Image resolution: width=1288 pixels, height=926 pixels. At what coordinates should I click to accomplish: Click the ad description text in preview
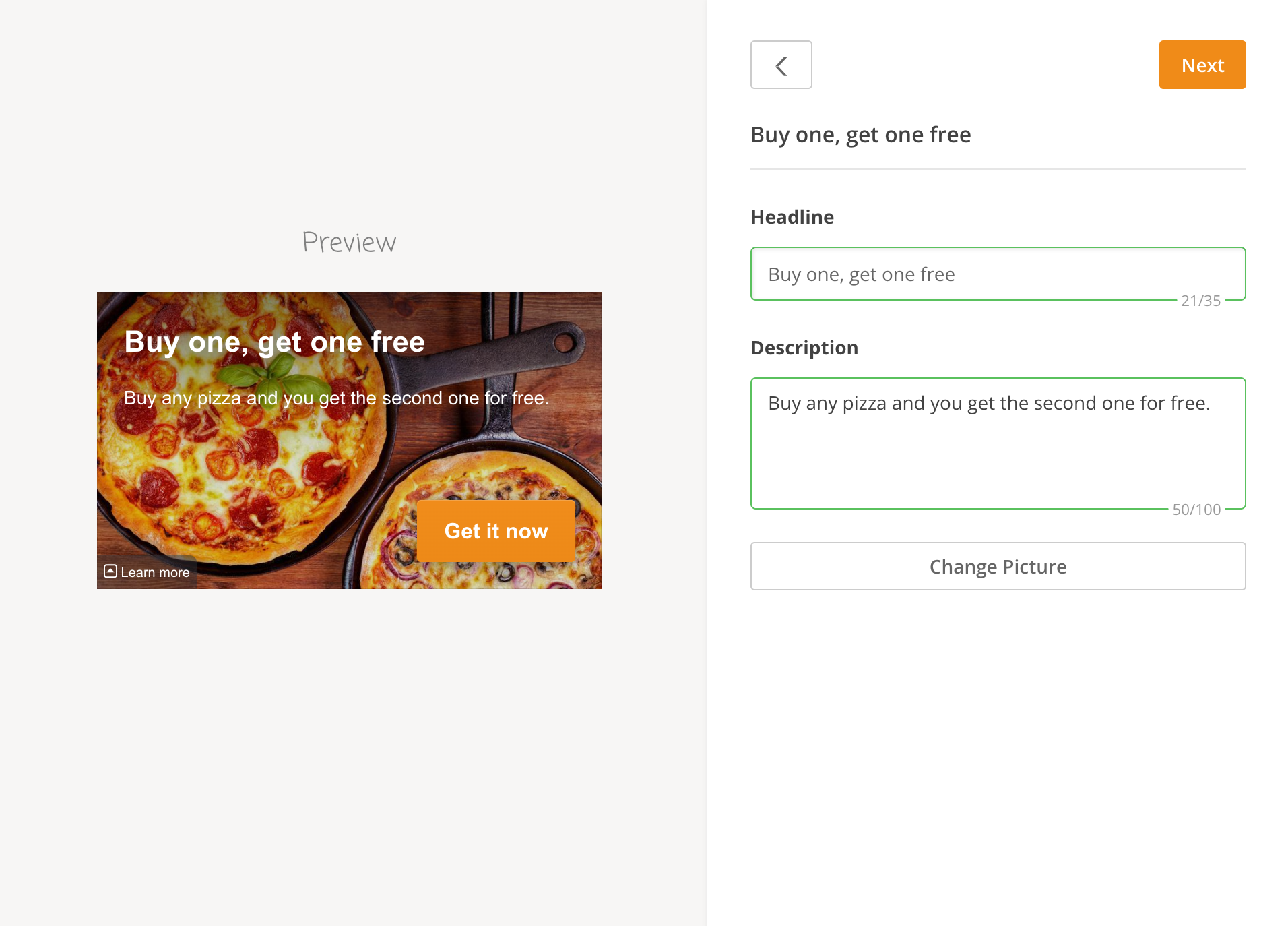point(336,398)
